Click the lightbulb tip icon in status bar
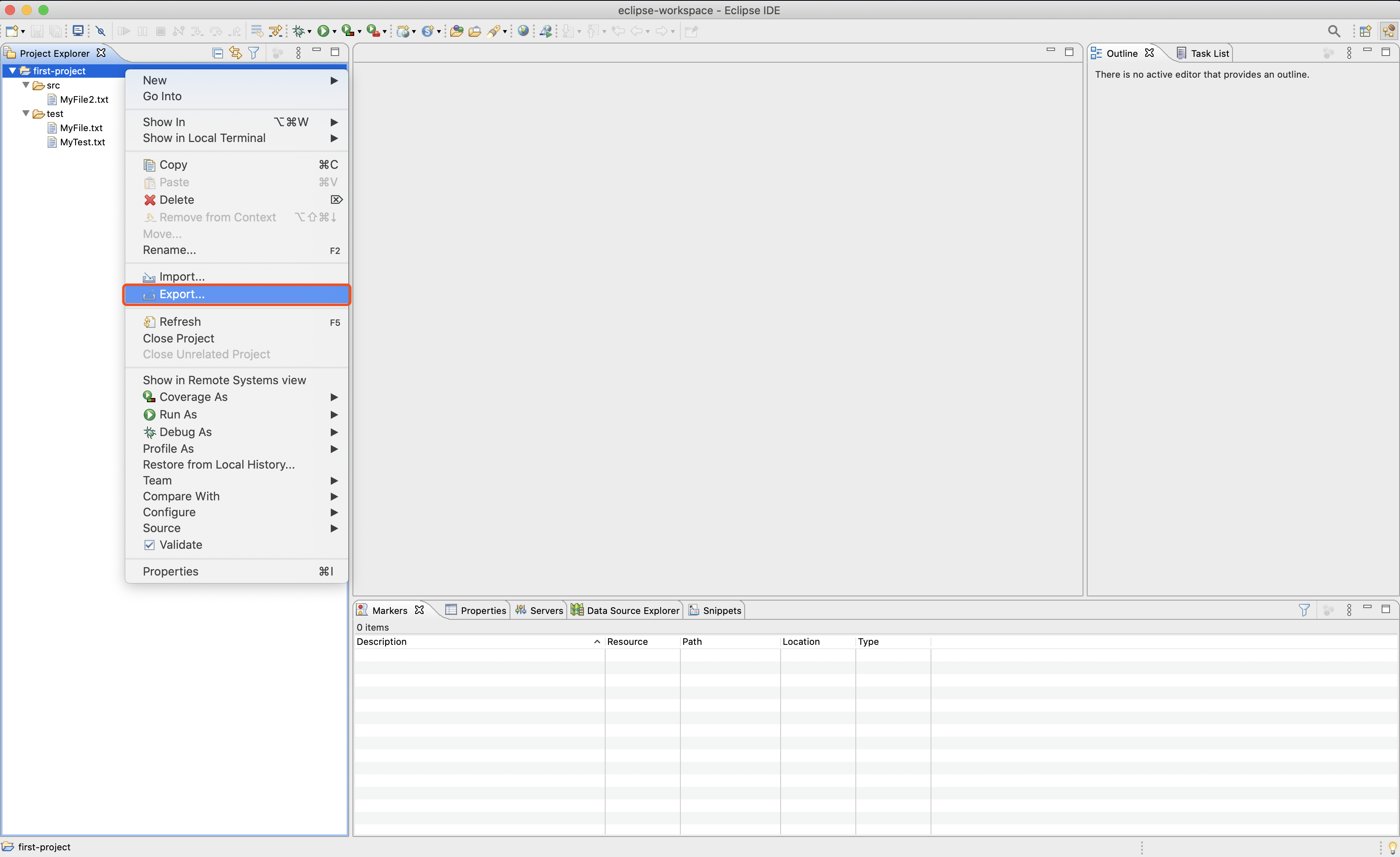 pyautogui.click(x=1392, y=847)
